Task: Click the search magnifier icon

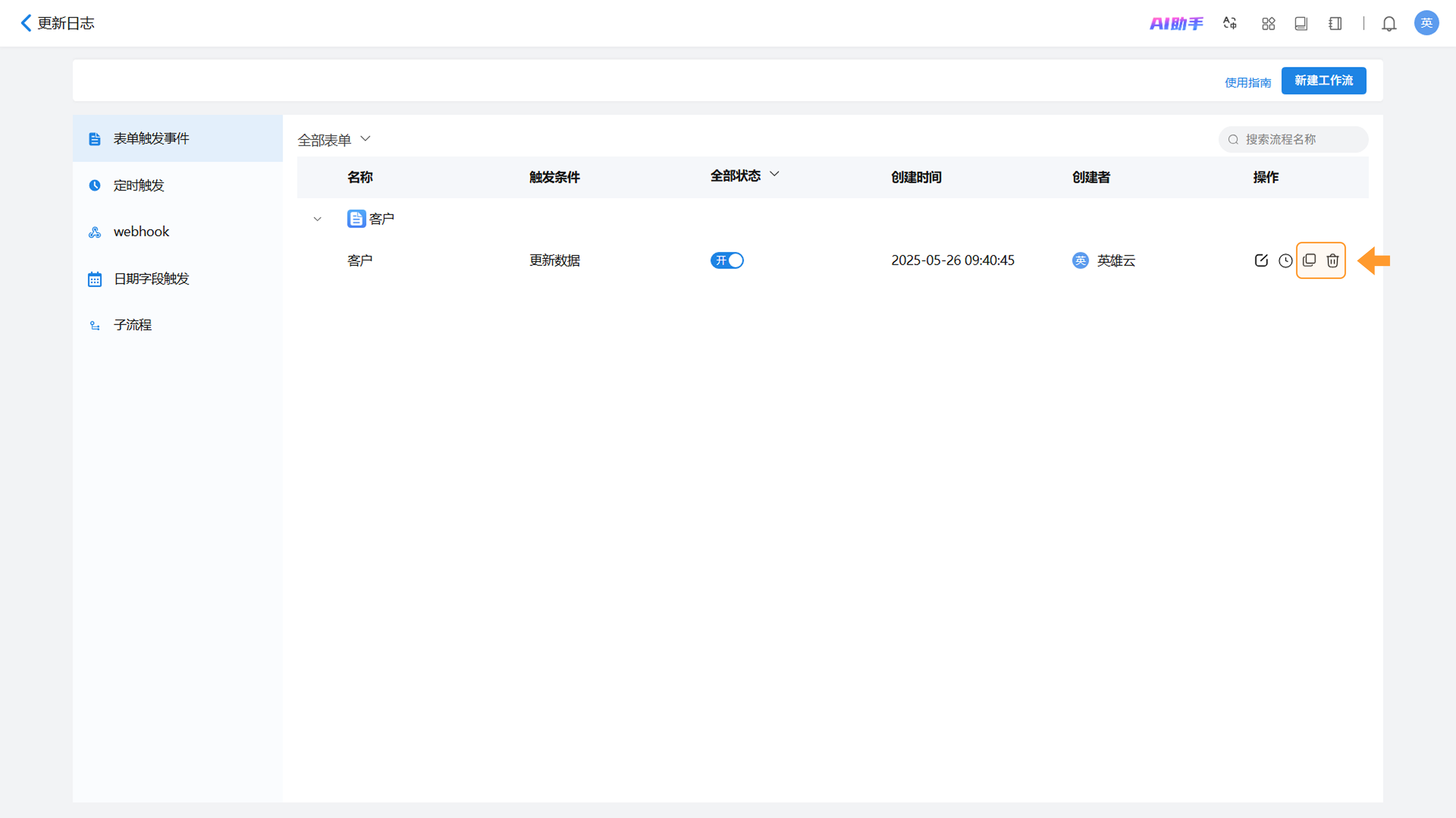Action: tap(1233, 139)
